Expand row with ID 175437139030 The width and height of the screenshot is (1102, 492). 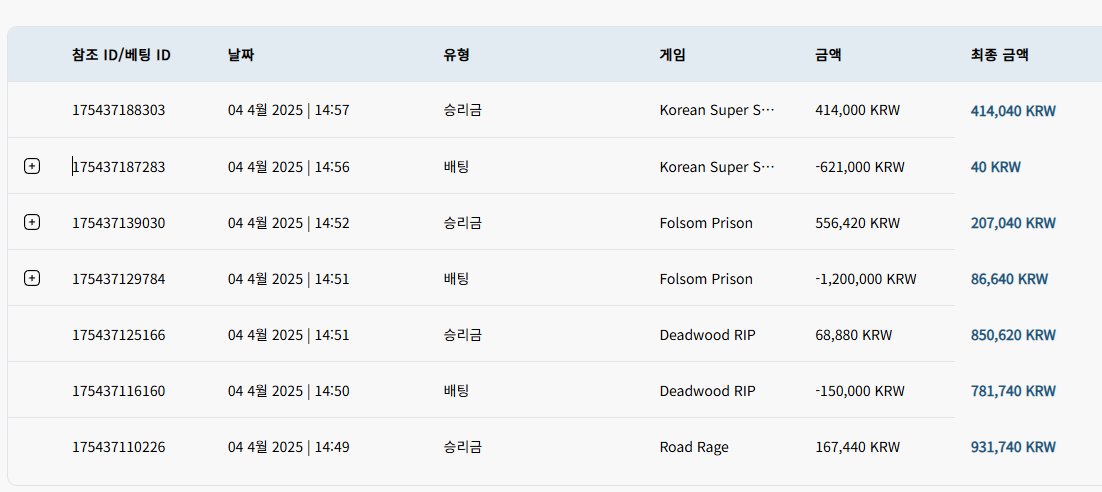32,222
